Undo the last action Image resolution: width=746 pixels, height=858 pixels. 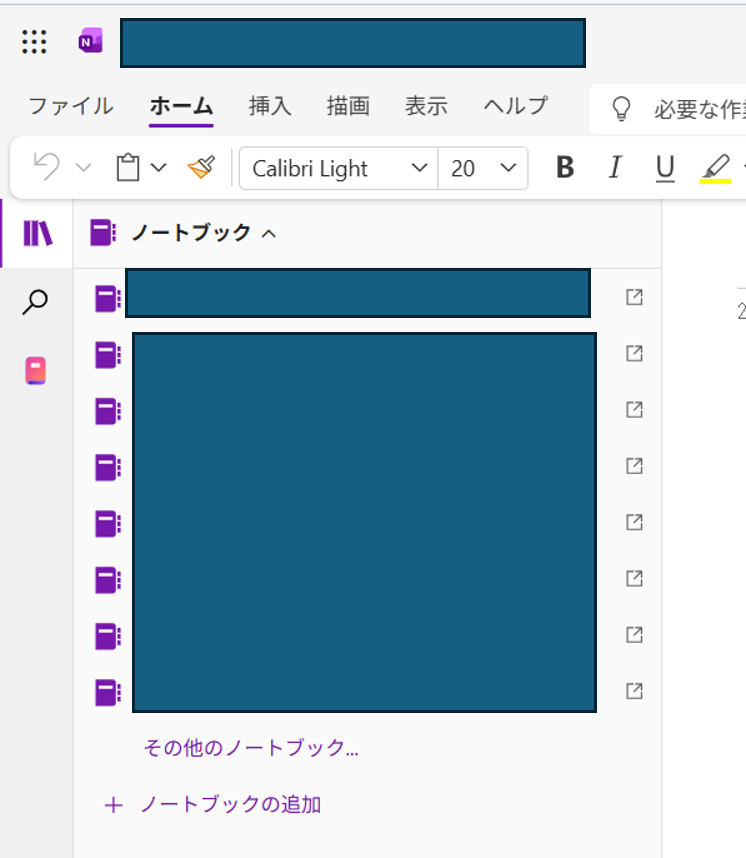click(x=47, y=167)
